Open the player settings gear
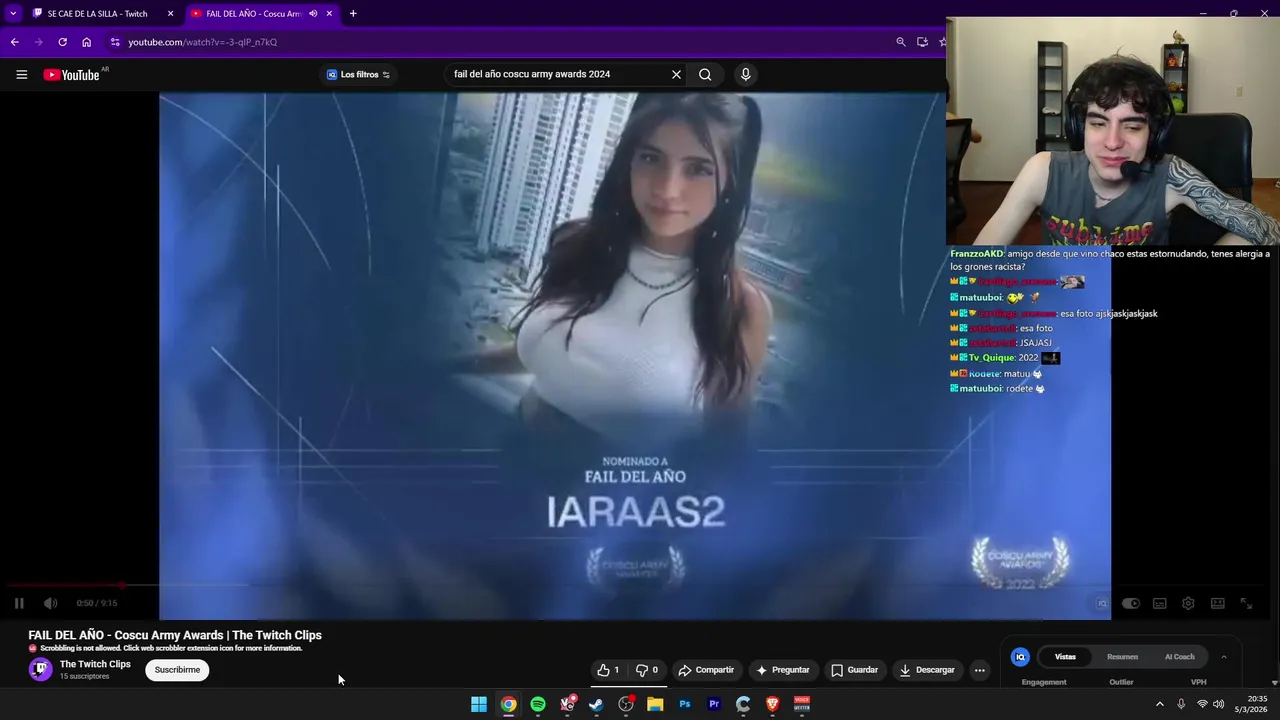 pos(1188,603)
